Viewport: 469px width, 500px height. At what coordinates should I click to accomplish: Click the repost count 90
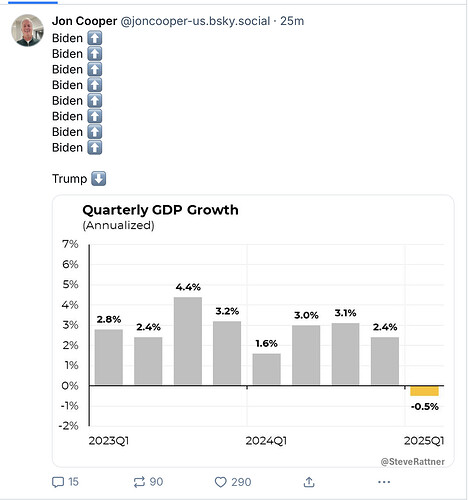click(x=156, y=482)
